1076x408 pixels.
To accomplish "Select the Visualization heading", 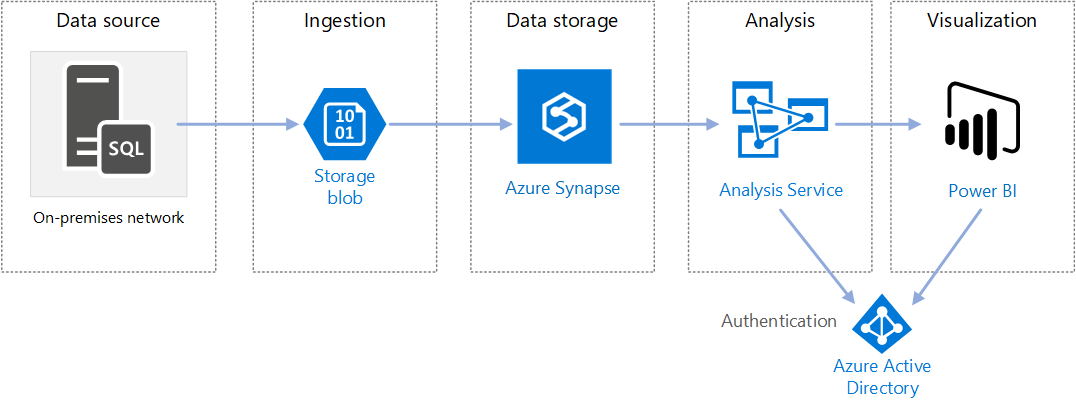I will tap(981, 21).
